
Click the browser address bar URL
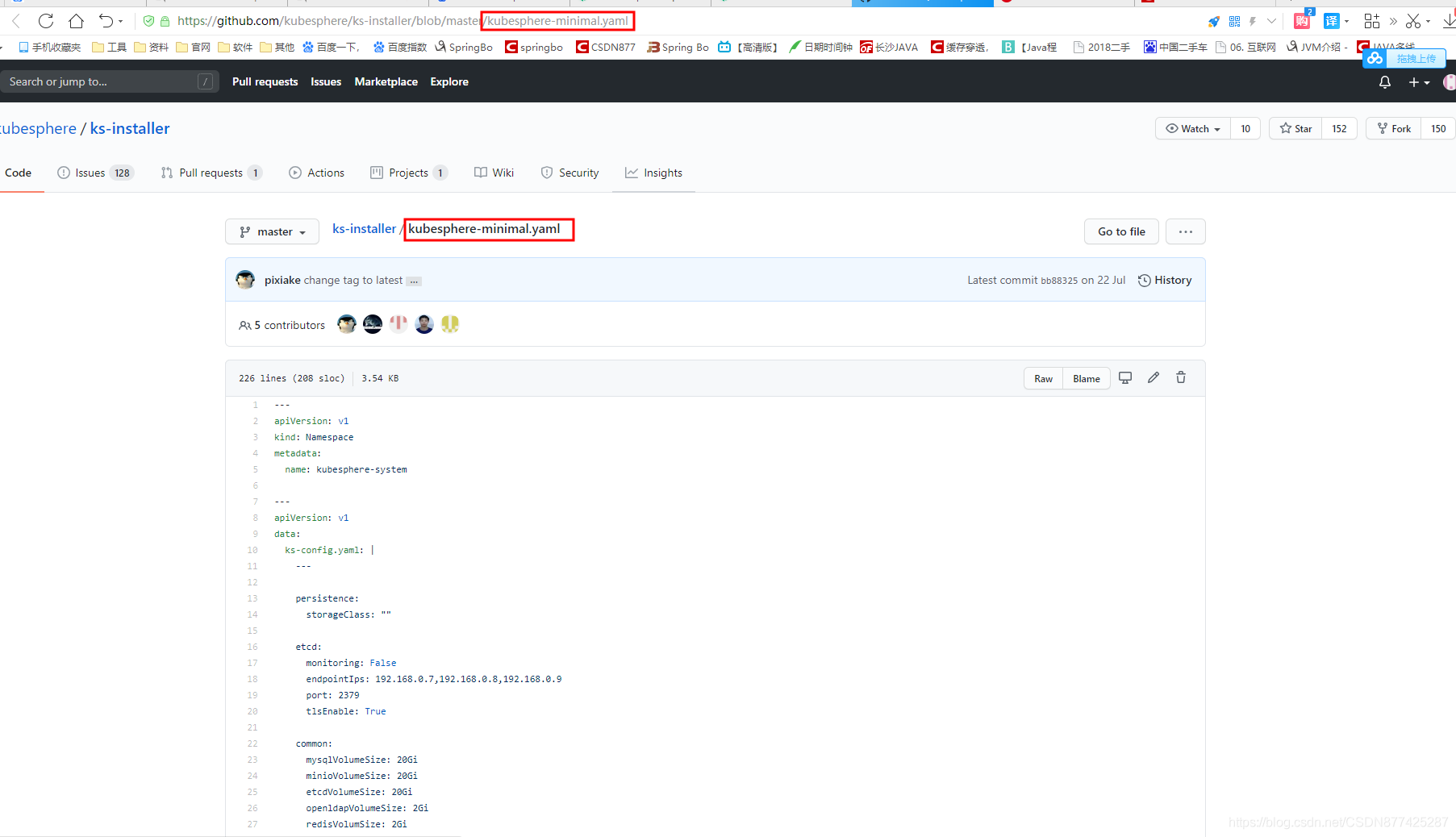402,21
